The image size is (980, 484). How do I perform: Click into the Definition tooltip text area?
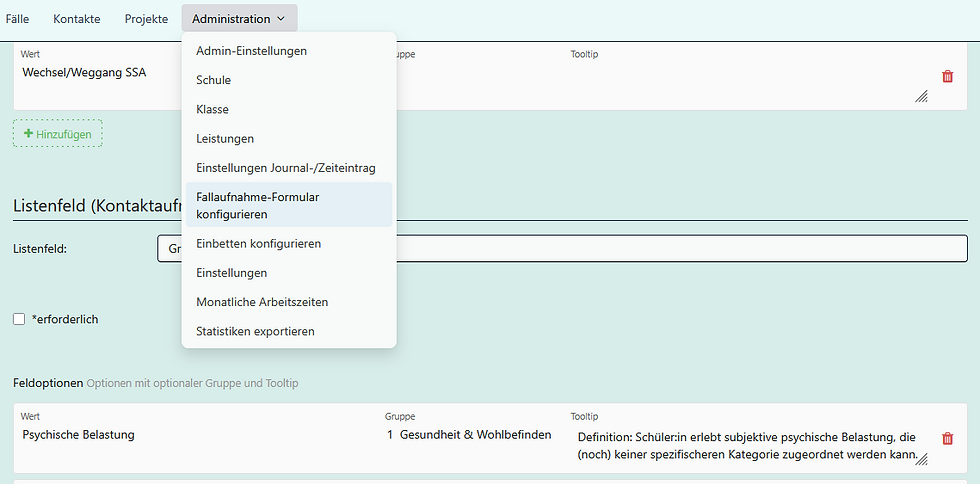[748, 446]
